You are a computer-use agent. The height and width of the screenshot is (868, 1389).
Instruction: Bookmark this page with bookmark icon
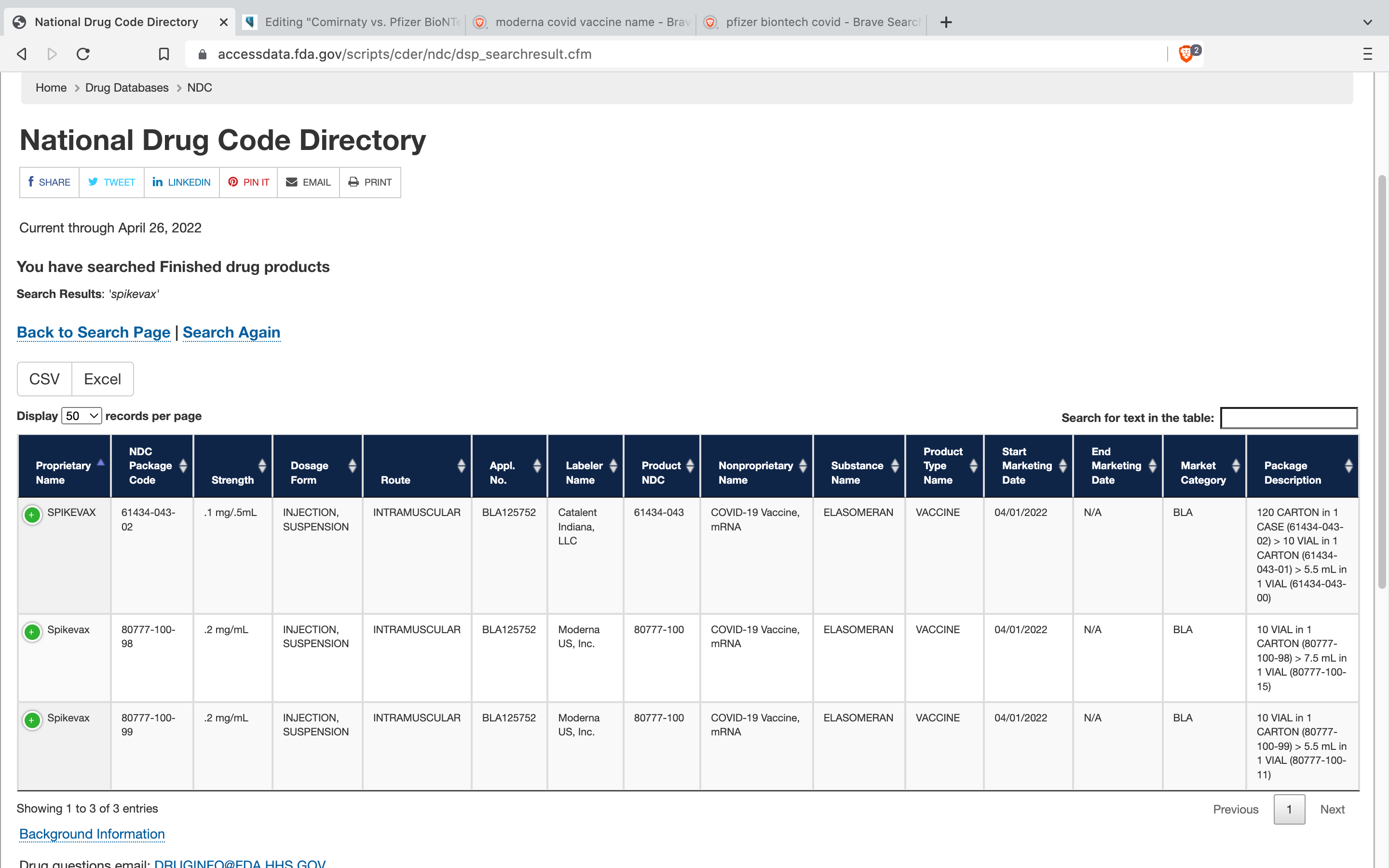(163, 54)
